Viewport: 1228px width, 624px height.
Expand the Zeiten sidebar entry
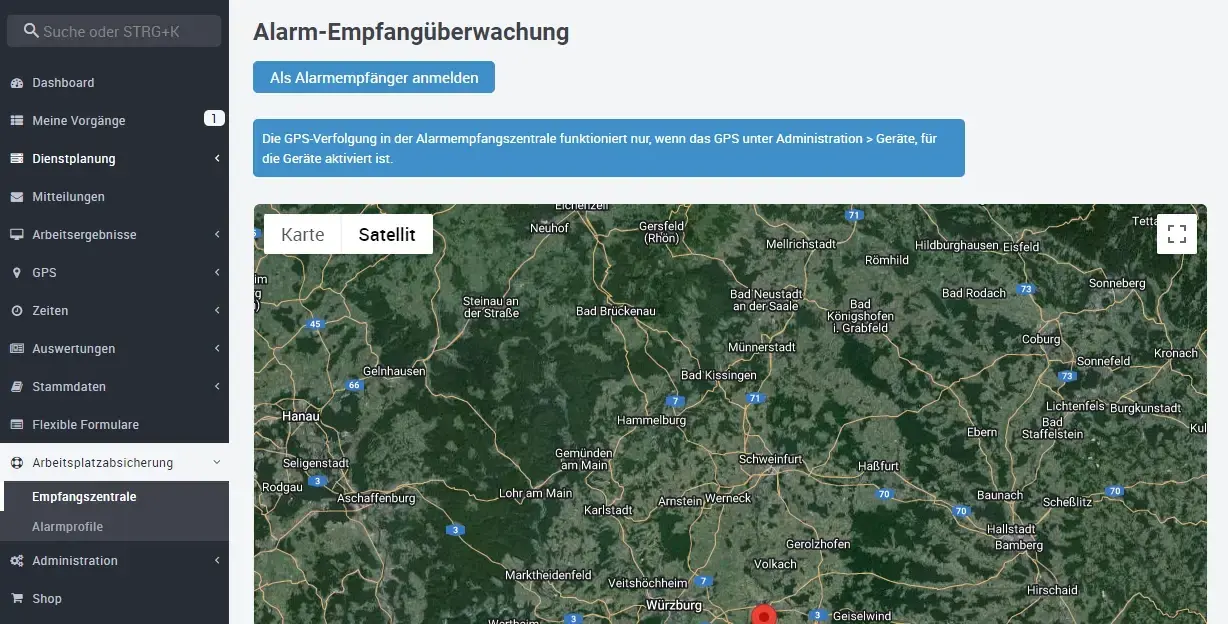coord(217,310)
